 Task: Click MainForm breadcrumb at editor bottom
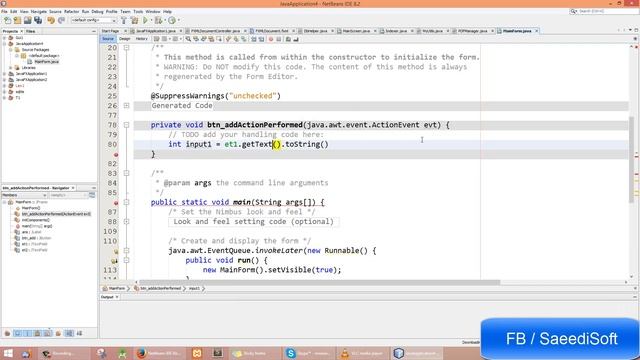(117, 289)
